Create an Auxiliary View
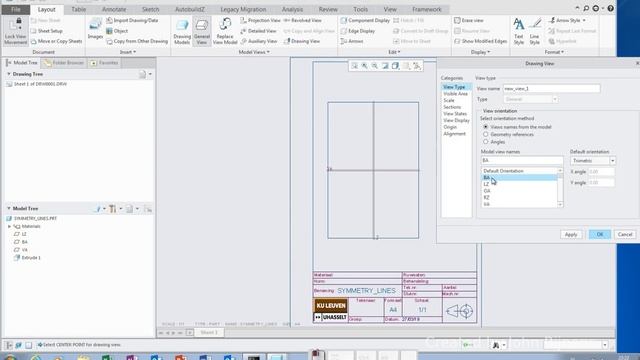Screen dimensions: 640x360 coord(259,41)
